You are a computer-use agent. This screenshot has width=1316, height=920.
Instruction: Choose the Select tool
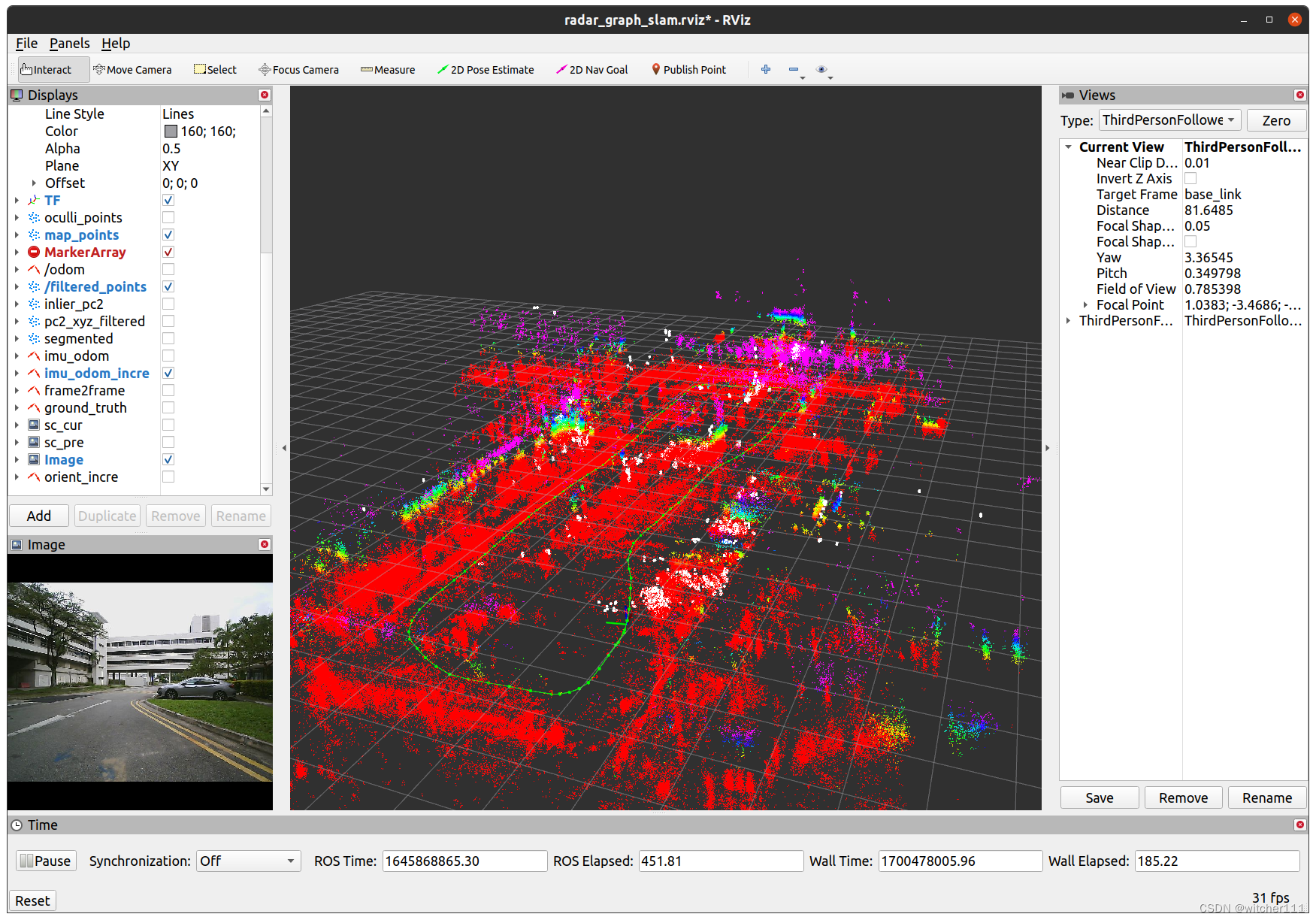(215, 70)
